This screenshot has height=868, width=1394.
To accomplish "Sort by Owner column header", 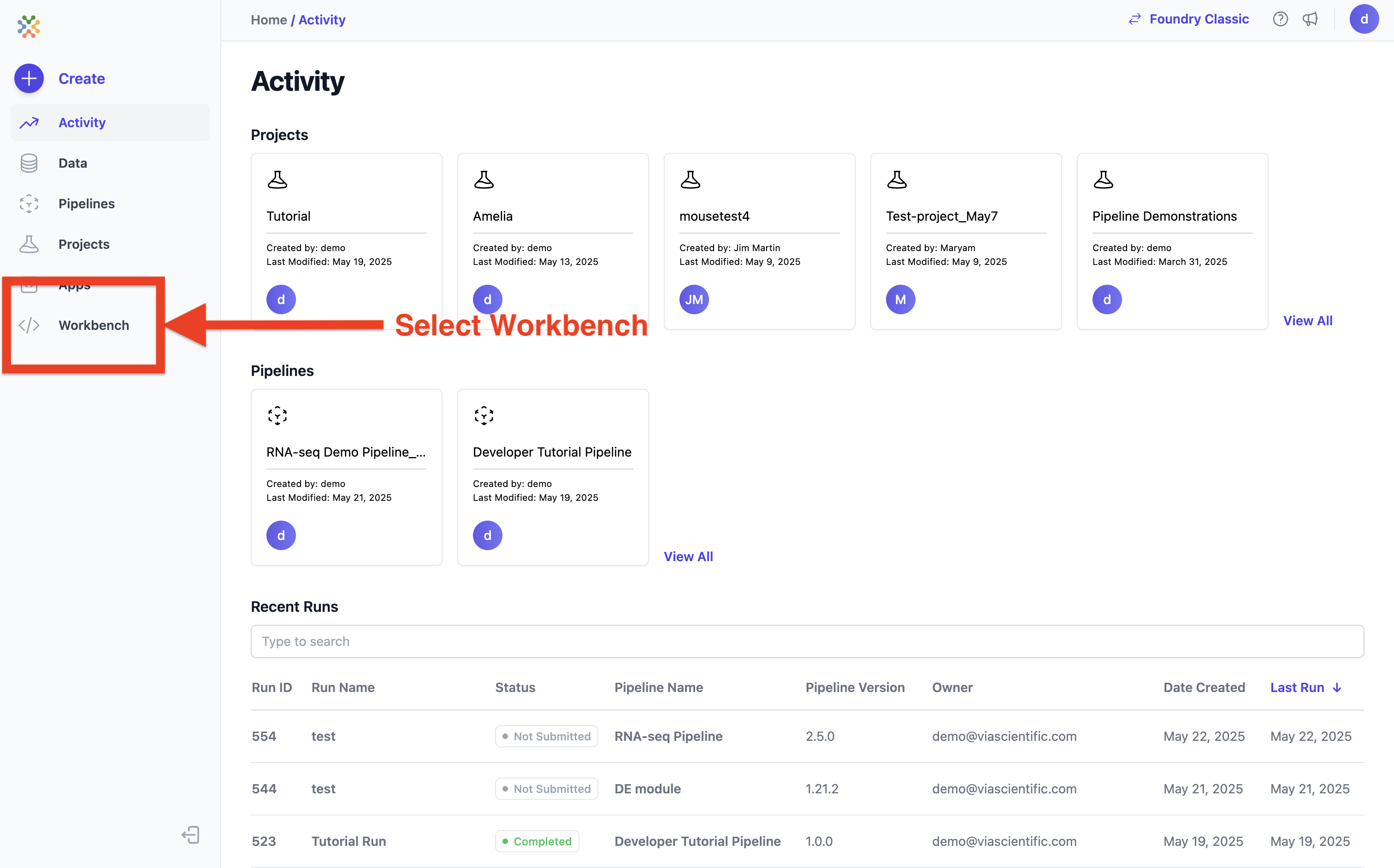I will (952, 688).
